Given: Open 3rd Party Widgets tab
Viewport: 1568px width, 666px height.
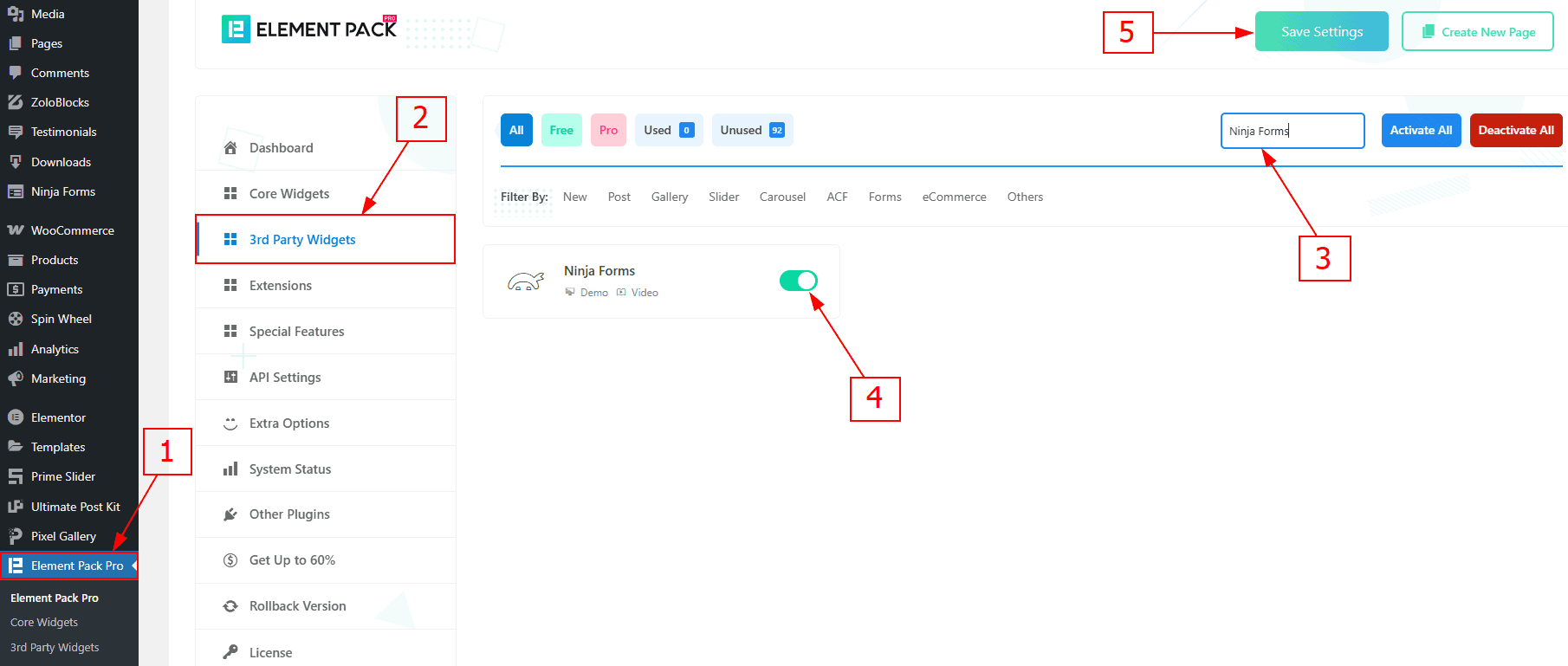Looking at the screenshot, I should (326, 240).
